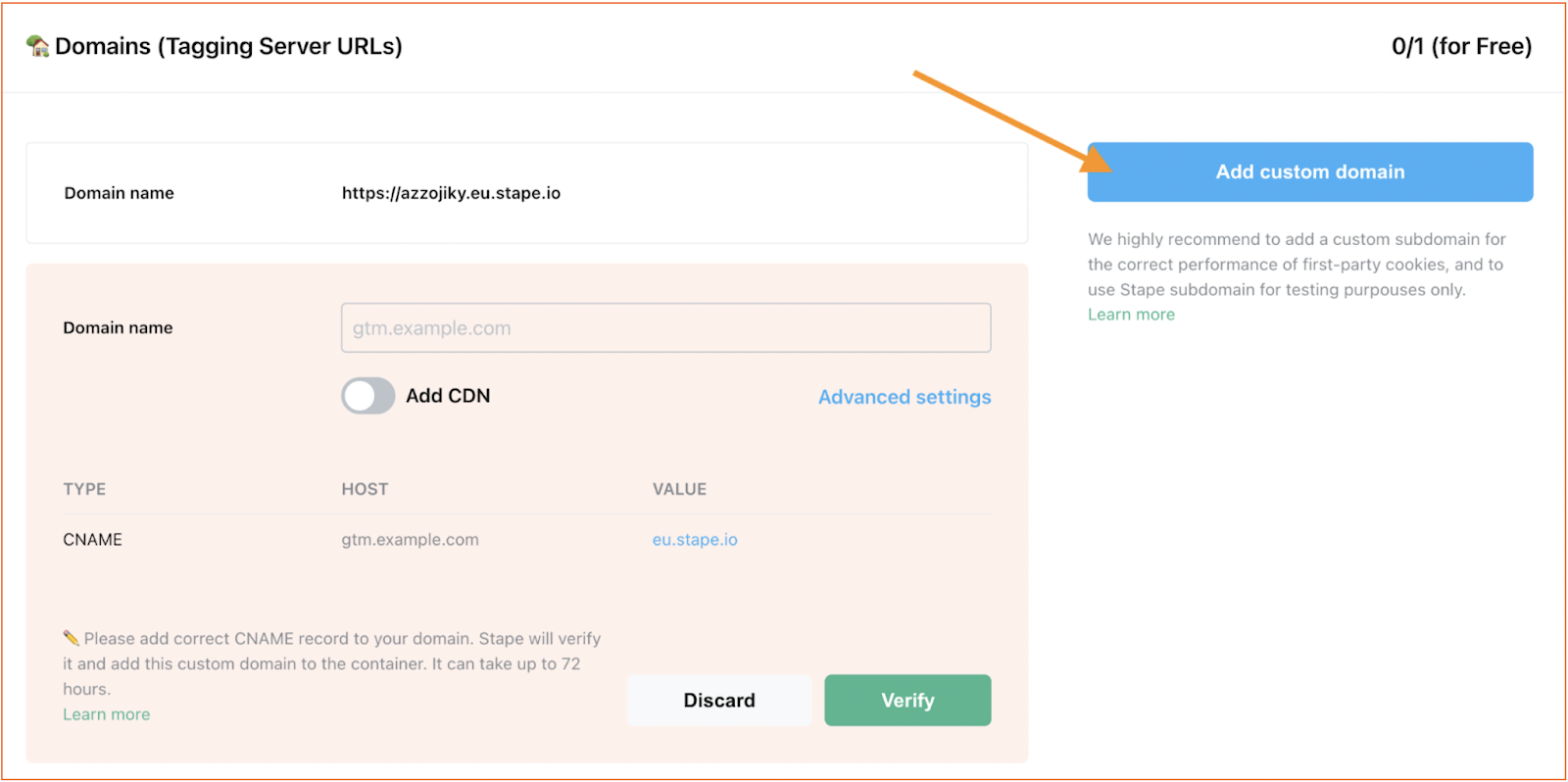Select the CNAME record type label
The image size is (1568, 782).
(x=92, y=539)
